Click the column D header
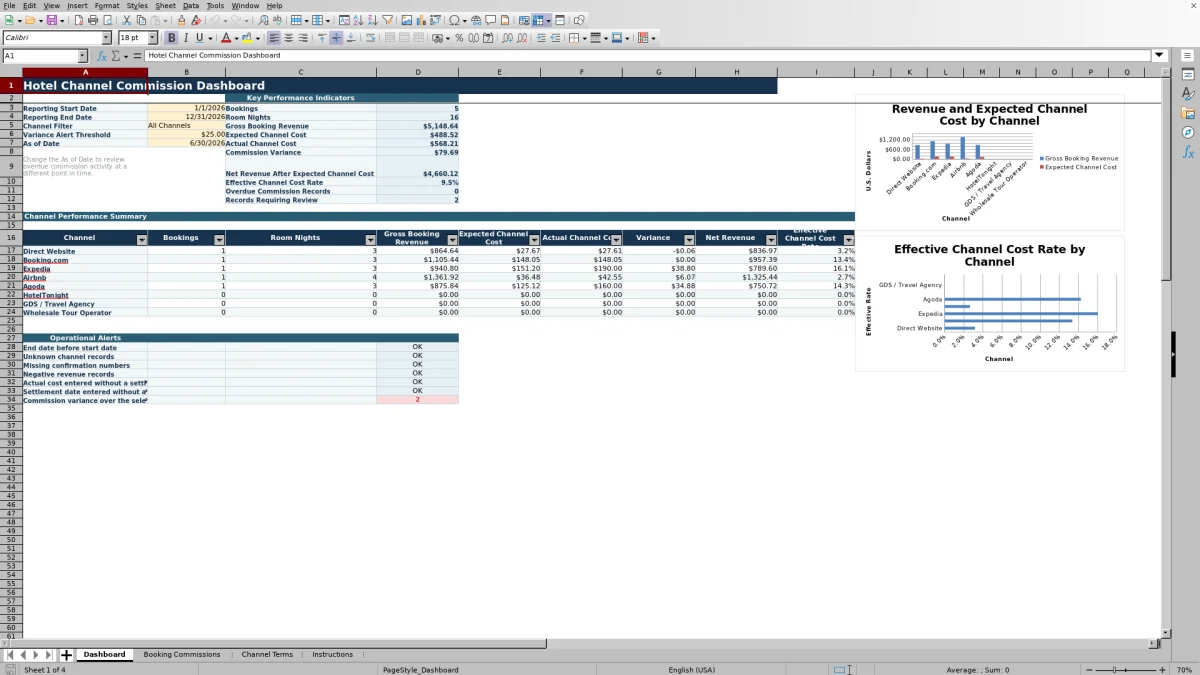The width and height of the screenshot is (1200, 675). [417, 72]
